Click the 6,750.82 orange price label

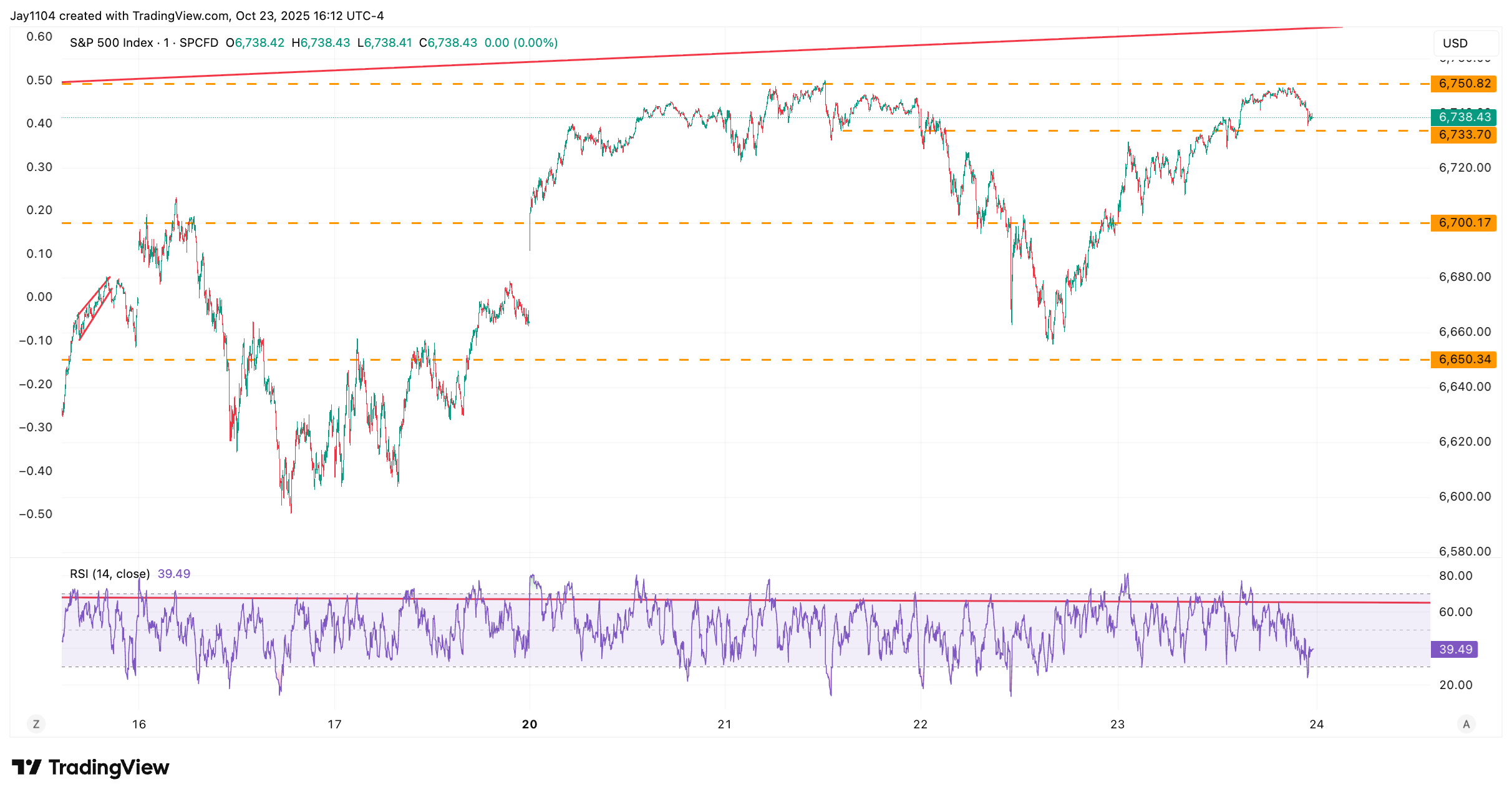click(1463, 84)
